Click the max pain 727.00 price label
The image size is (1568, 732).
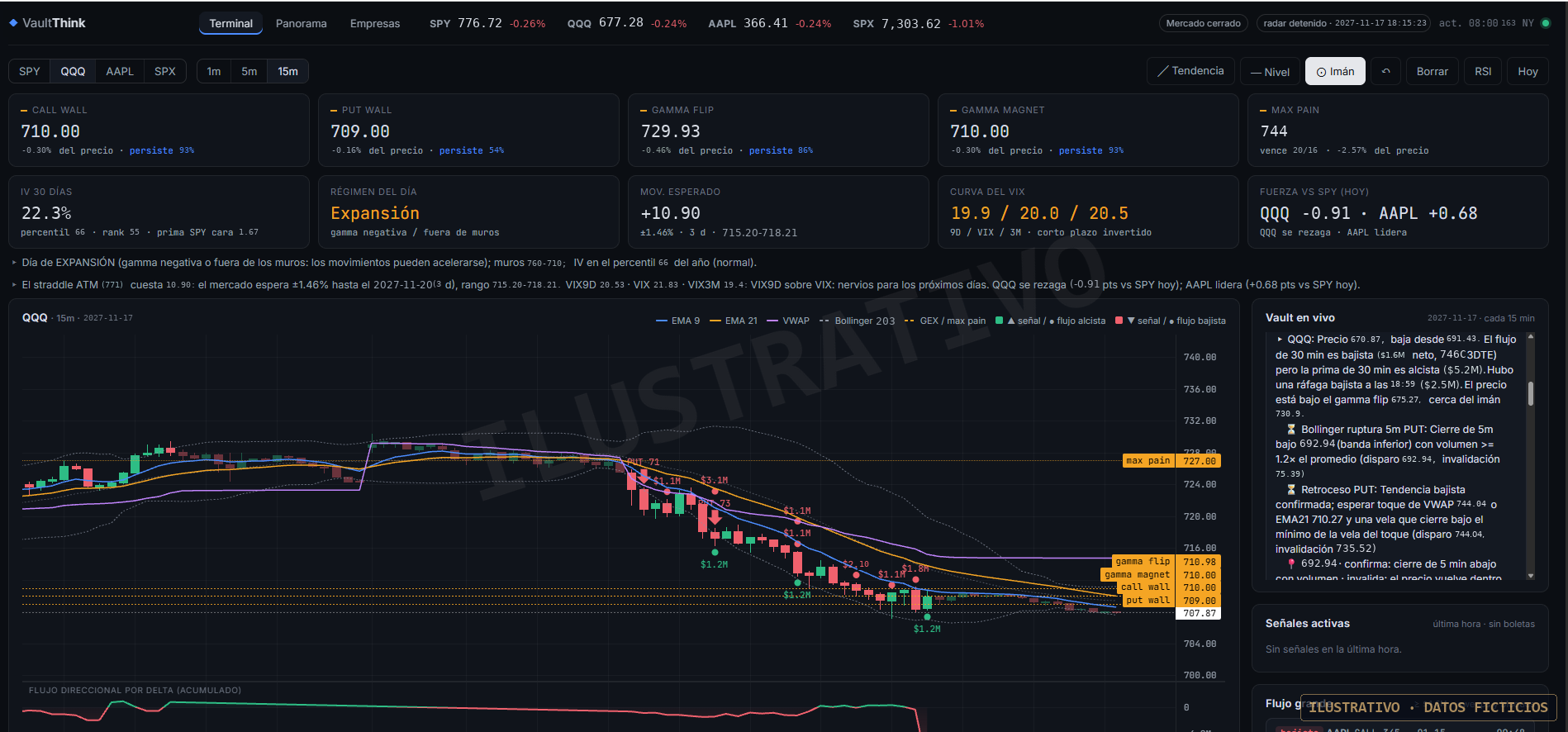[1171, 461]
